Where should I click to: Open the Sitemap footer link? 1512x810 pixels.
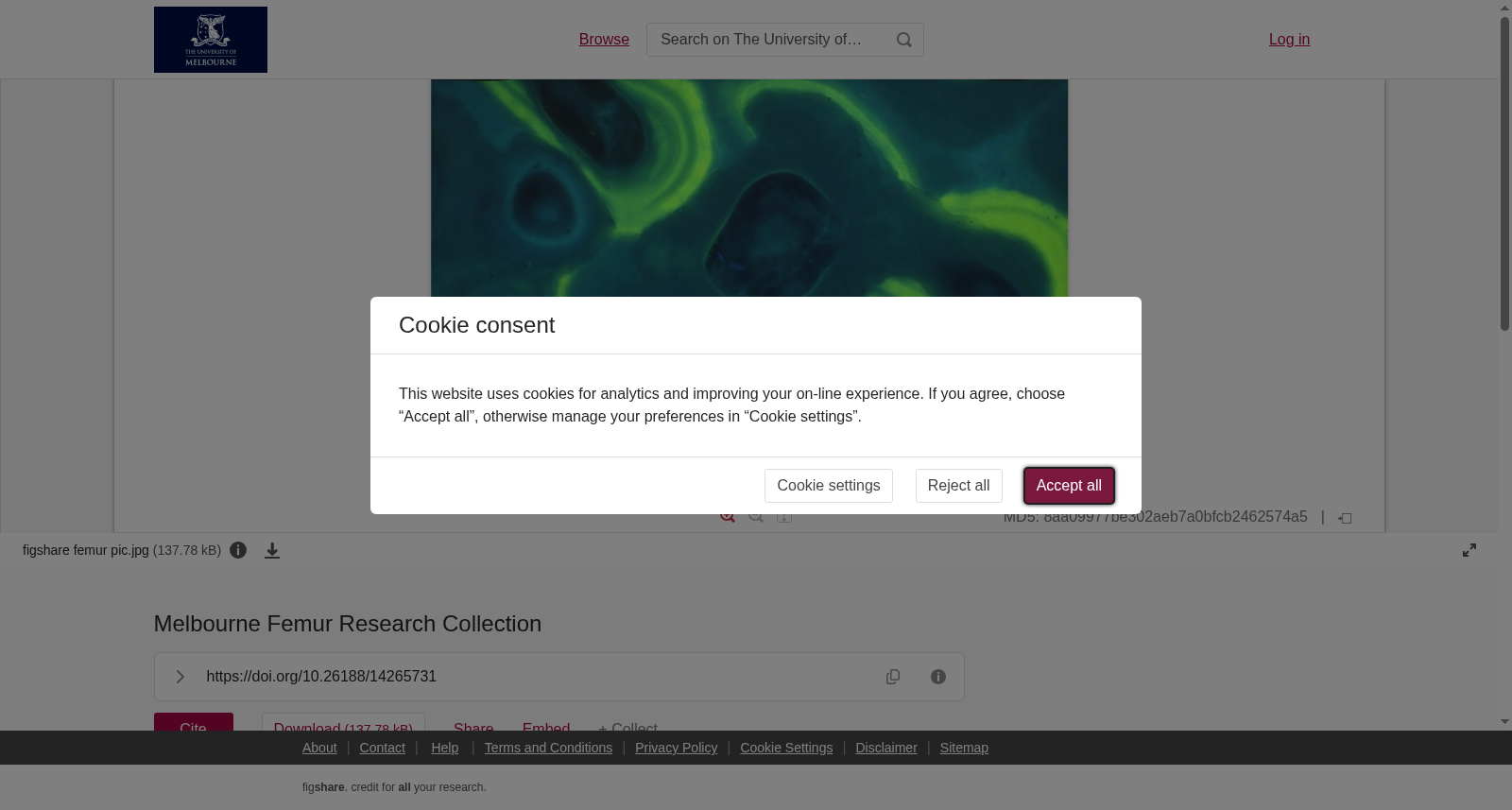pos(964,748)
